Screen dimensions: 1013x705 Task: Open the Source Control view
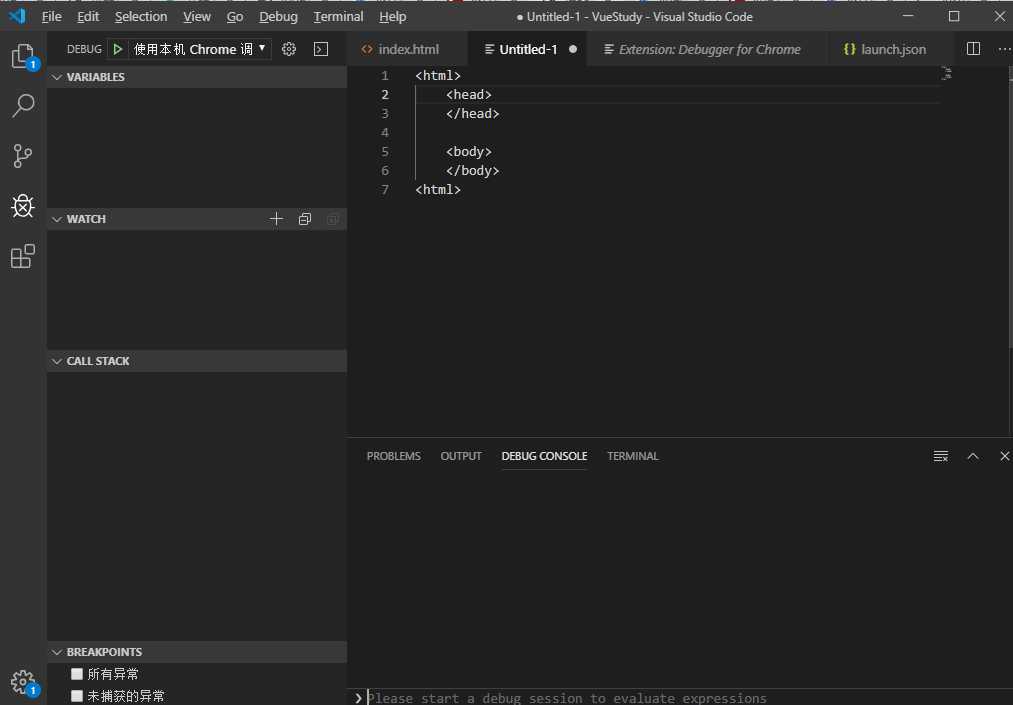tap(23, 156)
